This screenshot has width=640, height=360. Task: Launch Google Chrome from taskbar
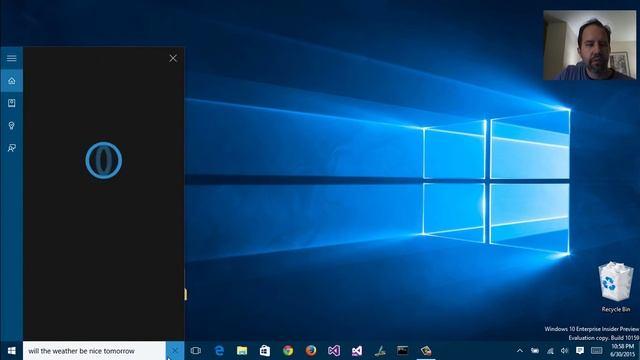(x=288, y=351)
